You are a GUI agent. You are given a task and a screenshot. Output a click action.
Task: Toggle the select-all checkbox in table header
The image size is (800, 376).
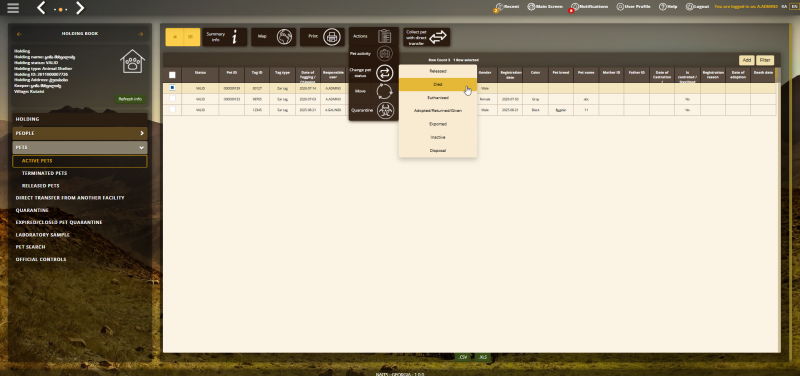(x=172, y=74)
